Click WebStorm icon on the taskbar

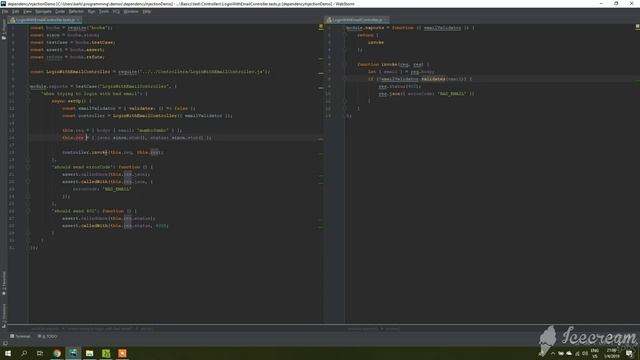(x=73, y=353)
